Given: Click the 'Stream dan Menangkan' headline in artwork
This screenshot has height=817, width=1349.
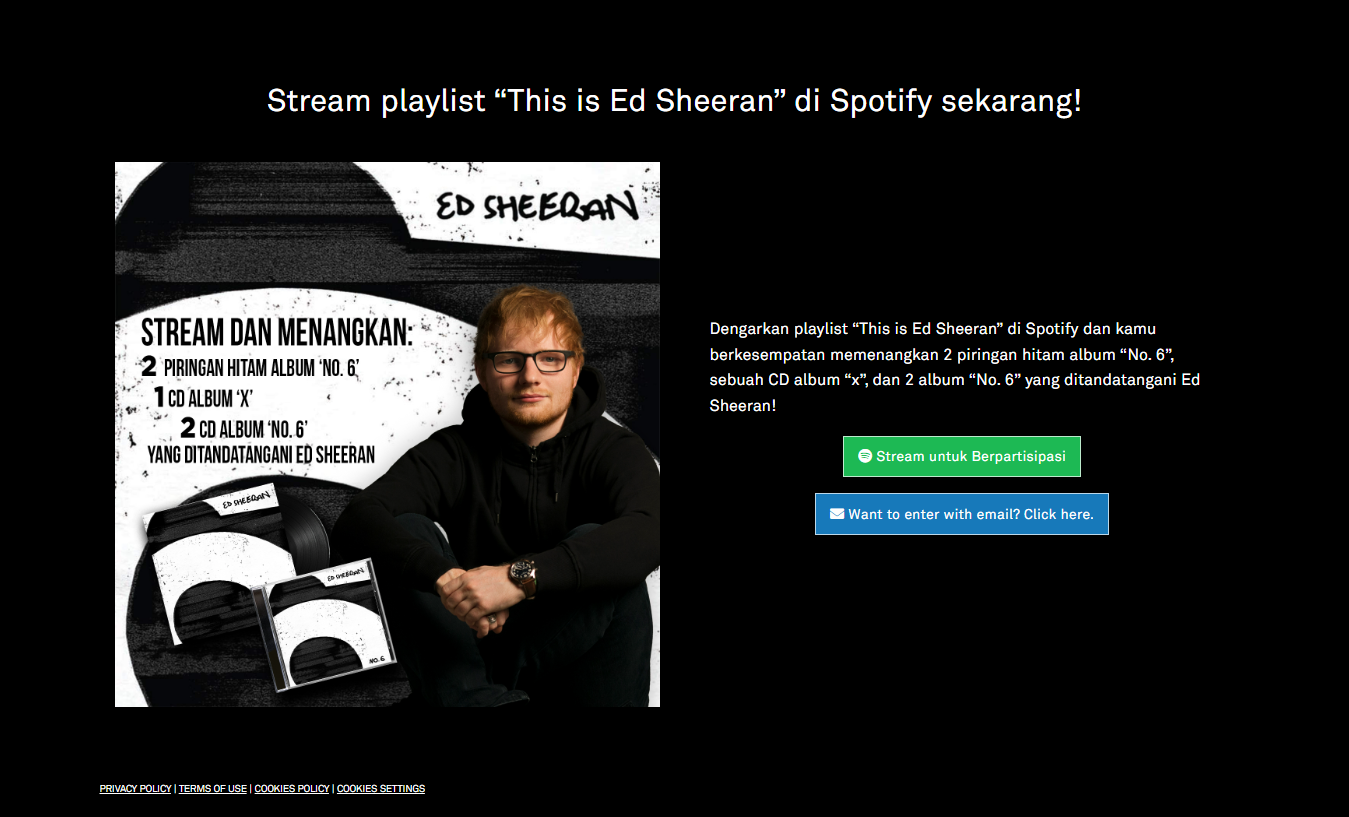Looking at the screenshot, I should (x=277, y=332).
